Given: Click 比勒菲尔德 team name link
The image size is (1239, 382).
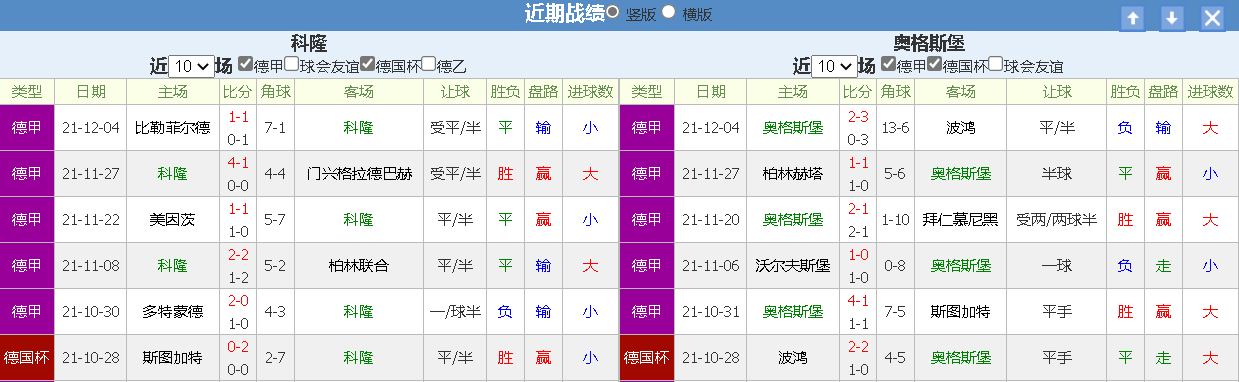Looking at the screenshot, I should 173,128.
